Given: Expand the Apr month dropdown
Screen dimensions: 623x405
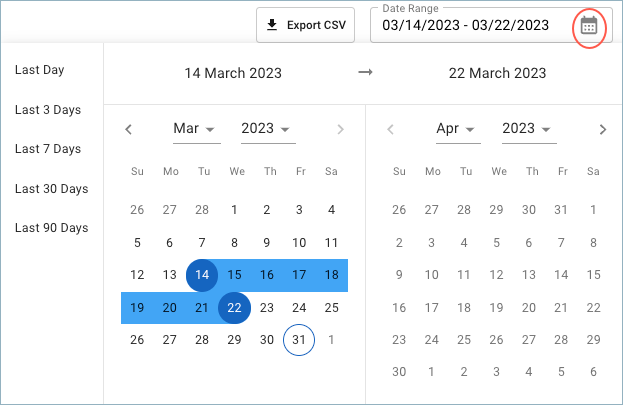Looking at the screenshot, I should pos(458,130).
